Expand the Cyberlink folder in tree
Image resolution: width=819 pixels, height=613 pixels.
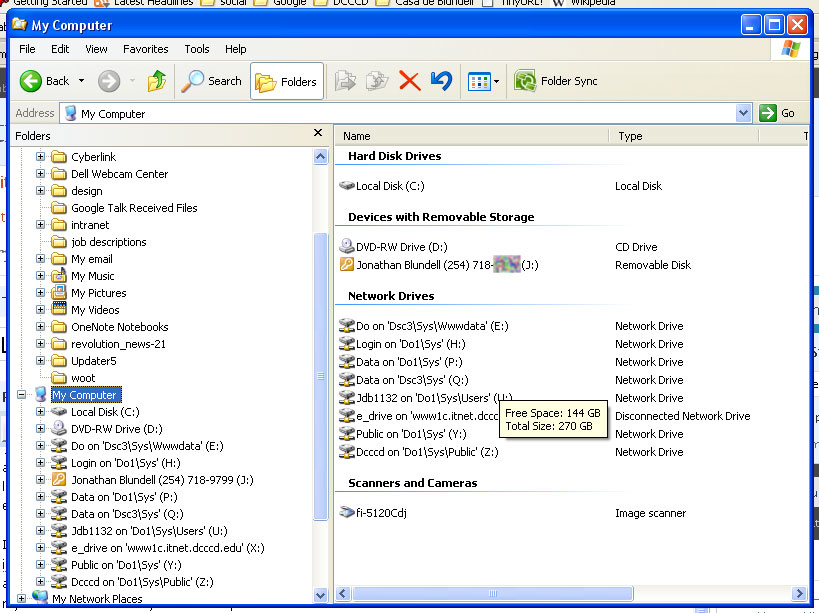(x=41, y=157)
